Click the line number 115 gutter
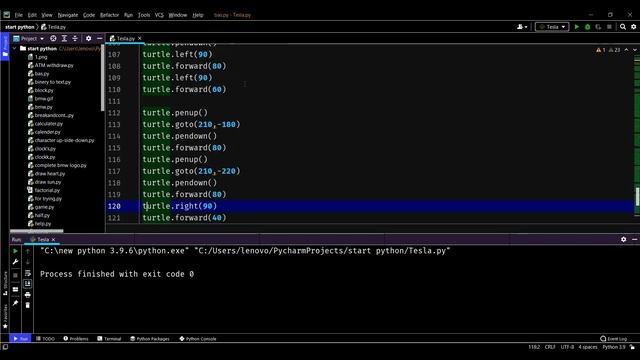Viewport: 640px width, 360px height. (114, 148)
